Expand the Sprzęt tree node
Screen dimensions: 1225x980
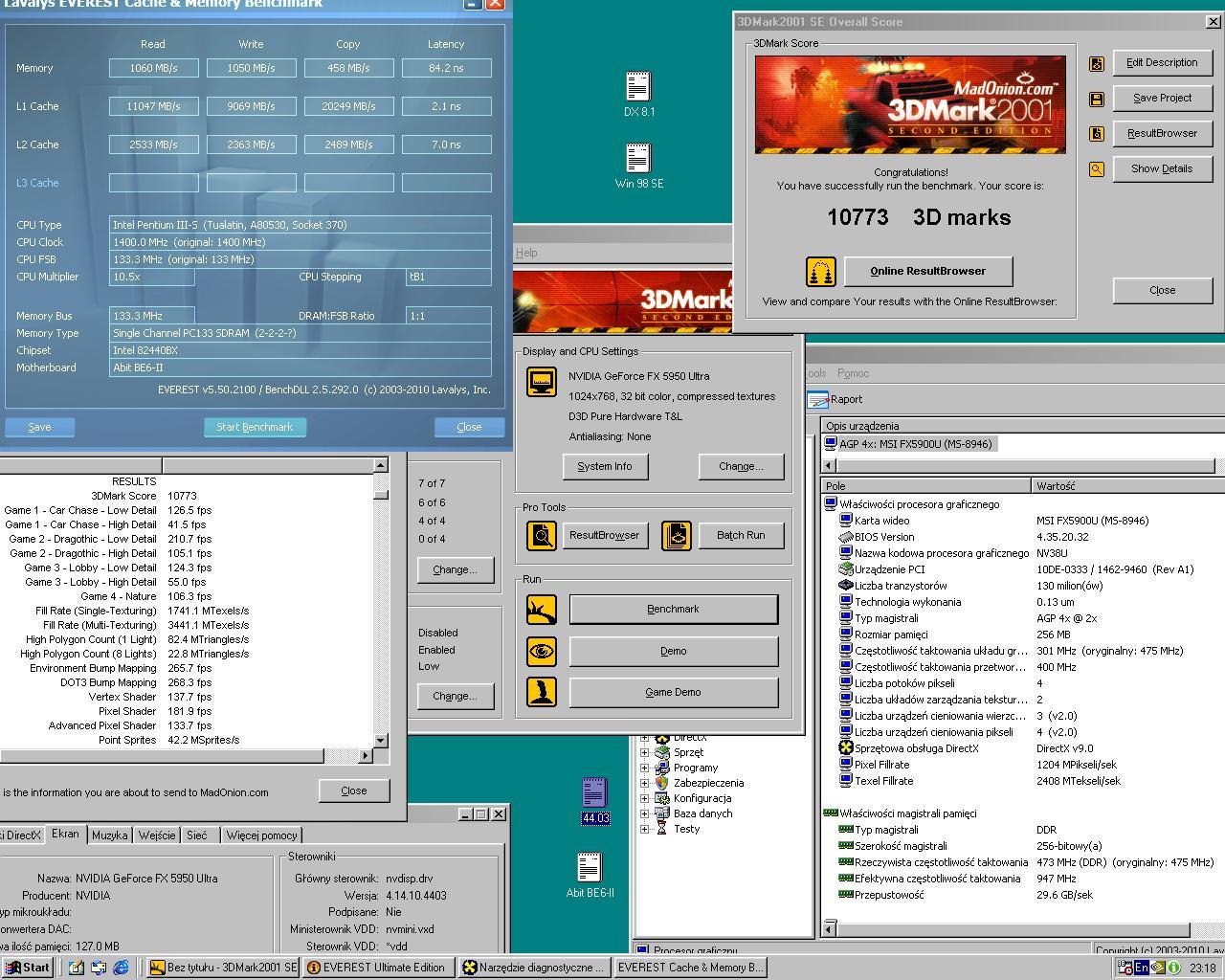tap(644, 752)
